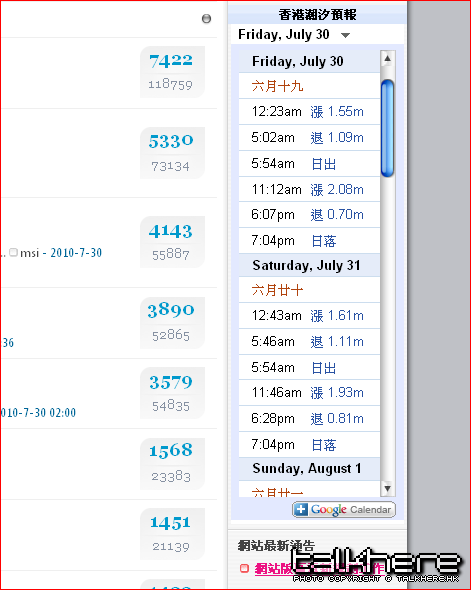The image size is (471, 590).
Task: Select the 5:54am 日出 sunrise entry on Friday
Action: tap(309, 164)
